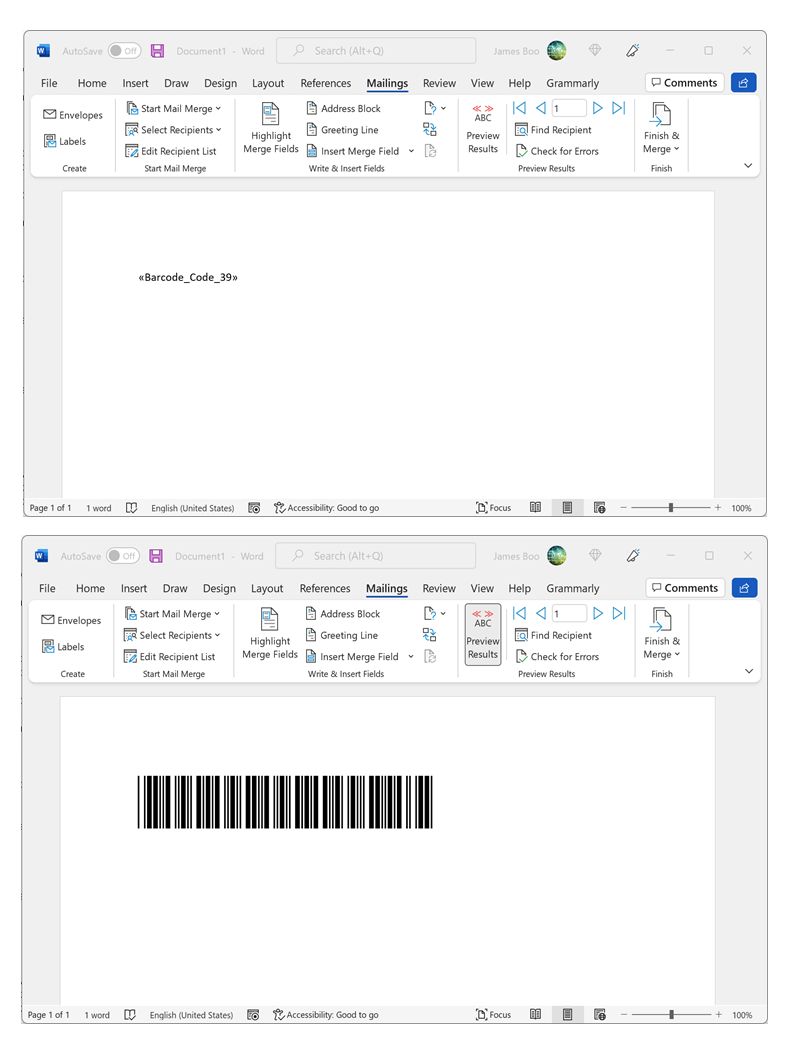Viewport: 797px width, 1056px height.
Task: Toggle AutoSave switch in top Word window
Action: click(x=124, y=51)
